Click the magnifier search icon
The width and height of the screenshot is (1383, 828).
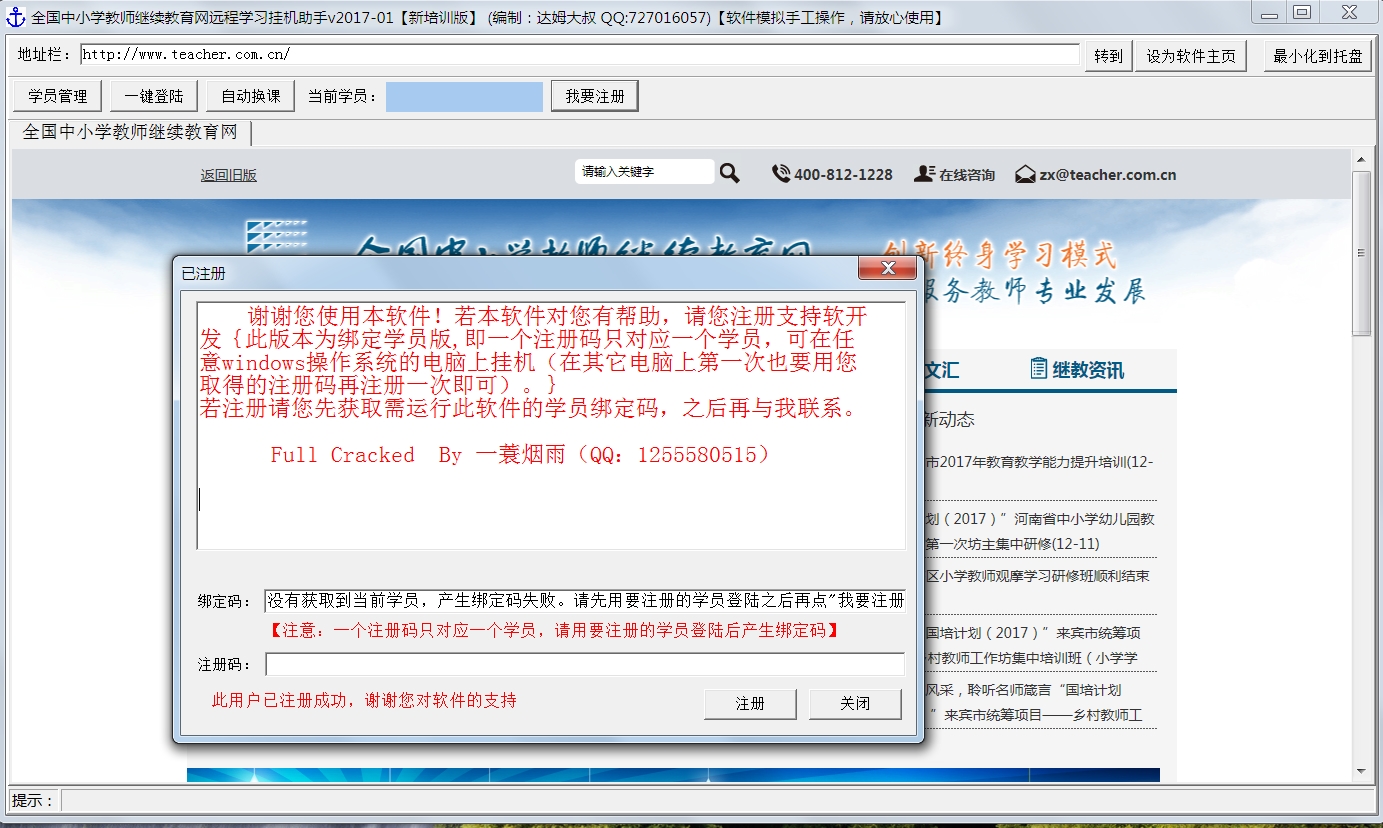(x=730, y=174)
